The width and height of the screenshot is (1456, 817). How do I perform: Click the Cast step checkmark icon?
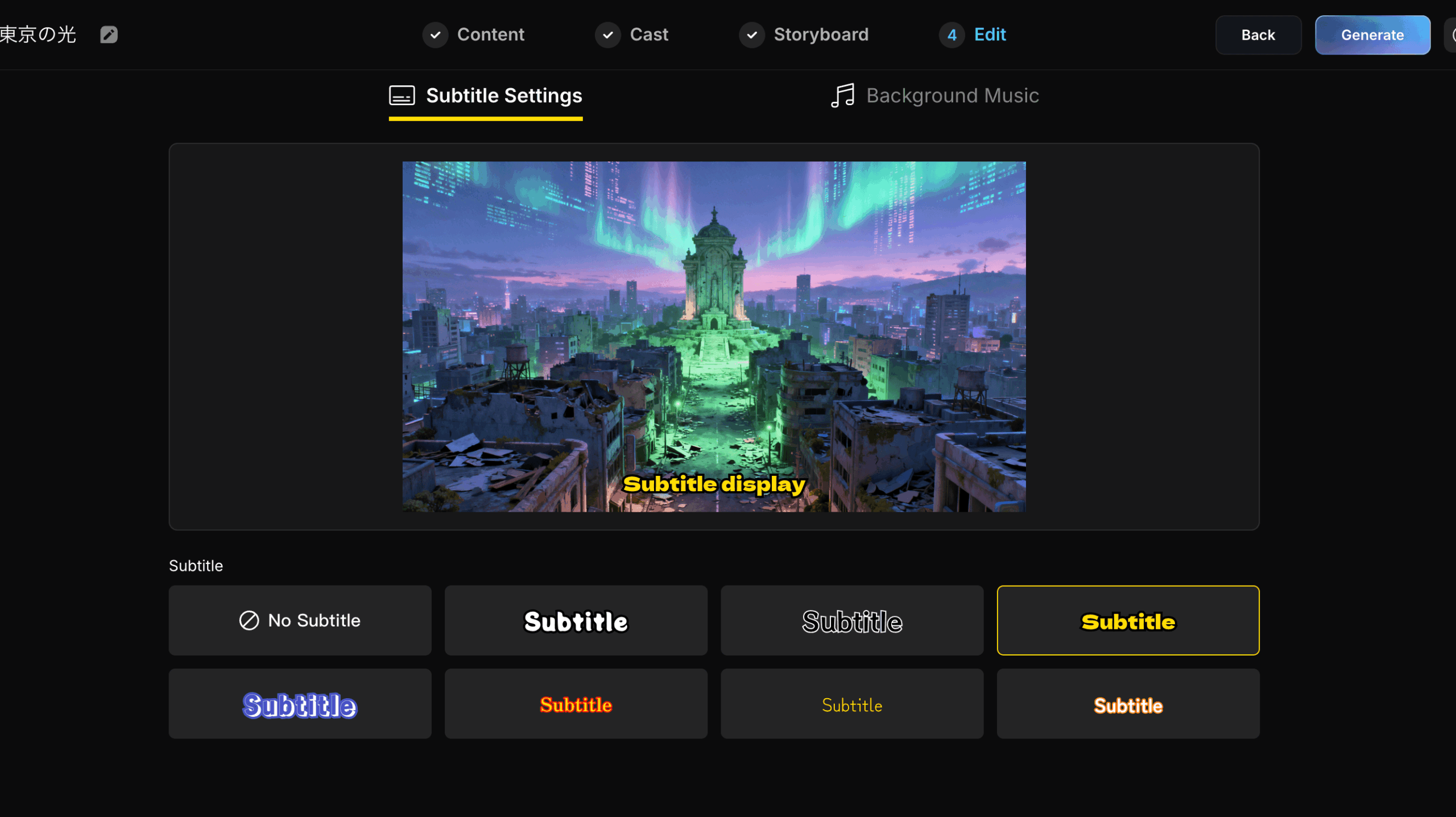click(607, 35)
